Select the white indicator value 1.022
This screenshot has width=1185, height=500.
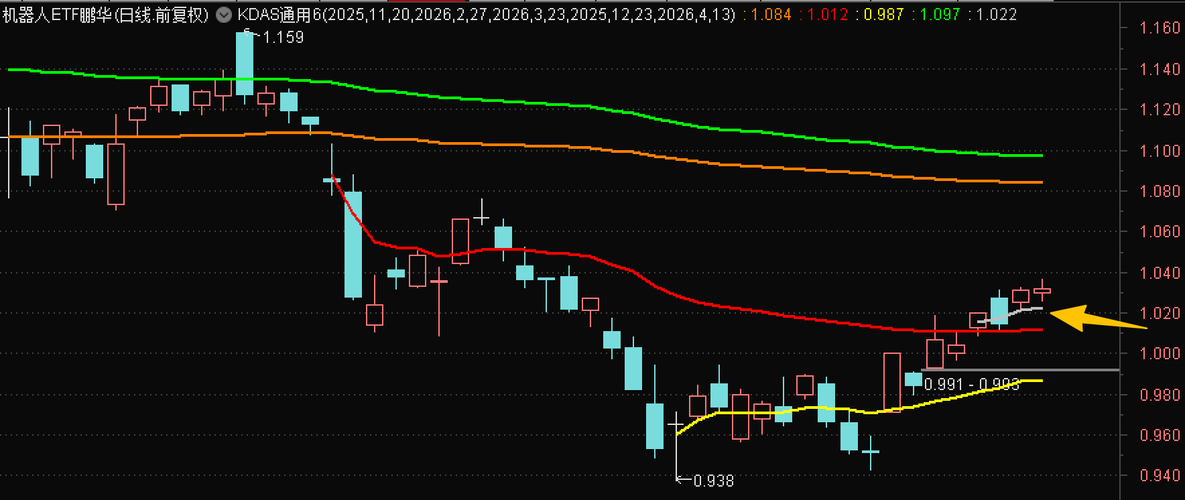[x=998, y=14]
